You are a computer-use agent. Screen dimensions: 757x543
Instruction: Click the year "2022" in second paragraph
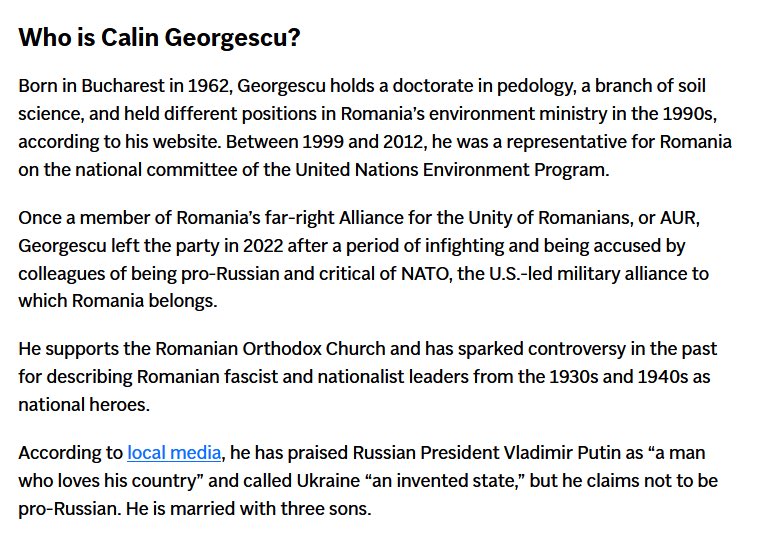click(x=263, y=246)
